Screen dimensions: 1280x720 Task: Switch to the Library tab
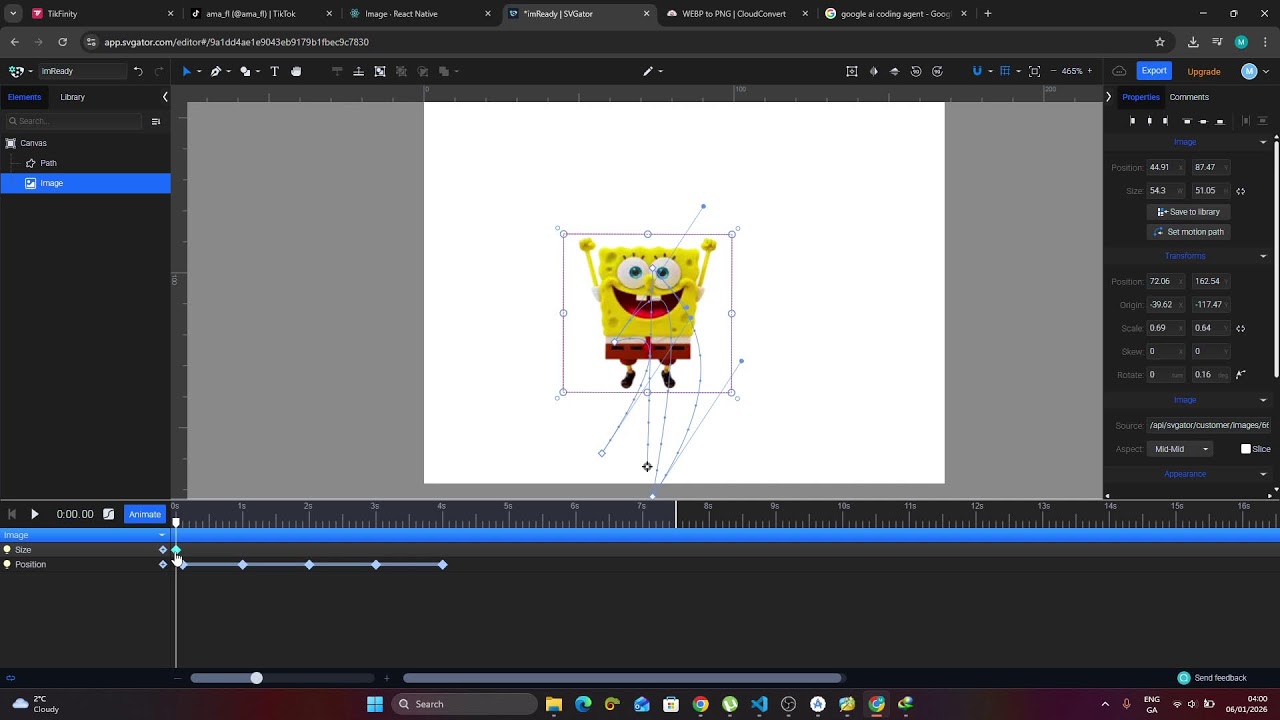(x=72, y=97)
